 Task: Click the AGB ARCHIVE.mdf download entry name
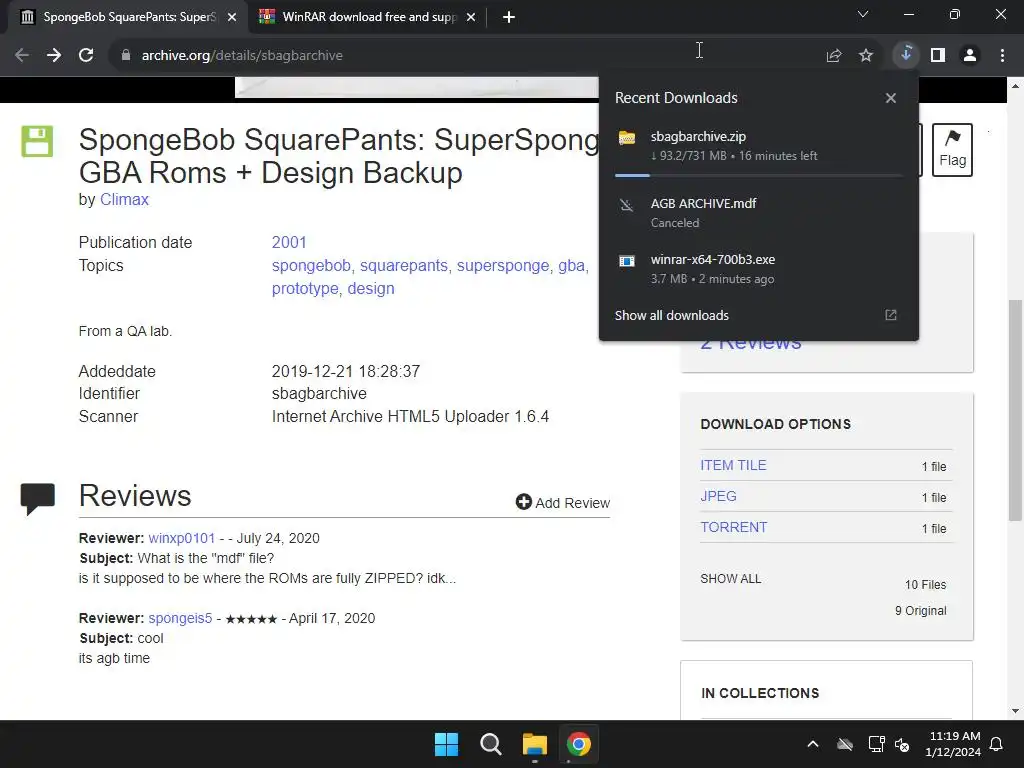(x=703, y=204)
